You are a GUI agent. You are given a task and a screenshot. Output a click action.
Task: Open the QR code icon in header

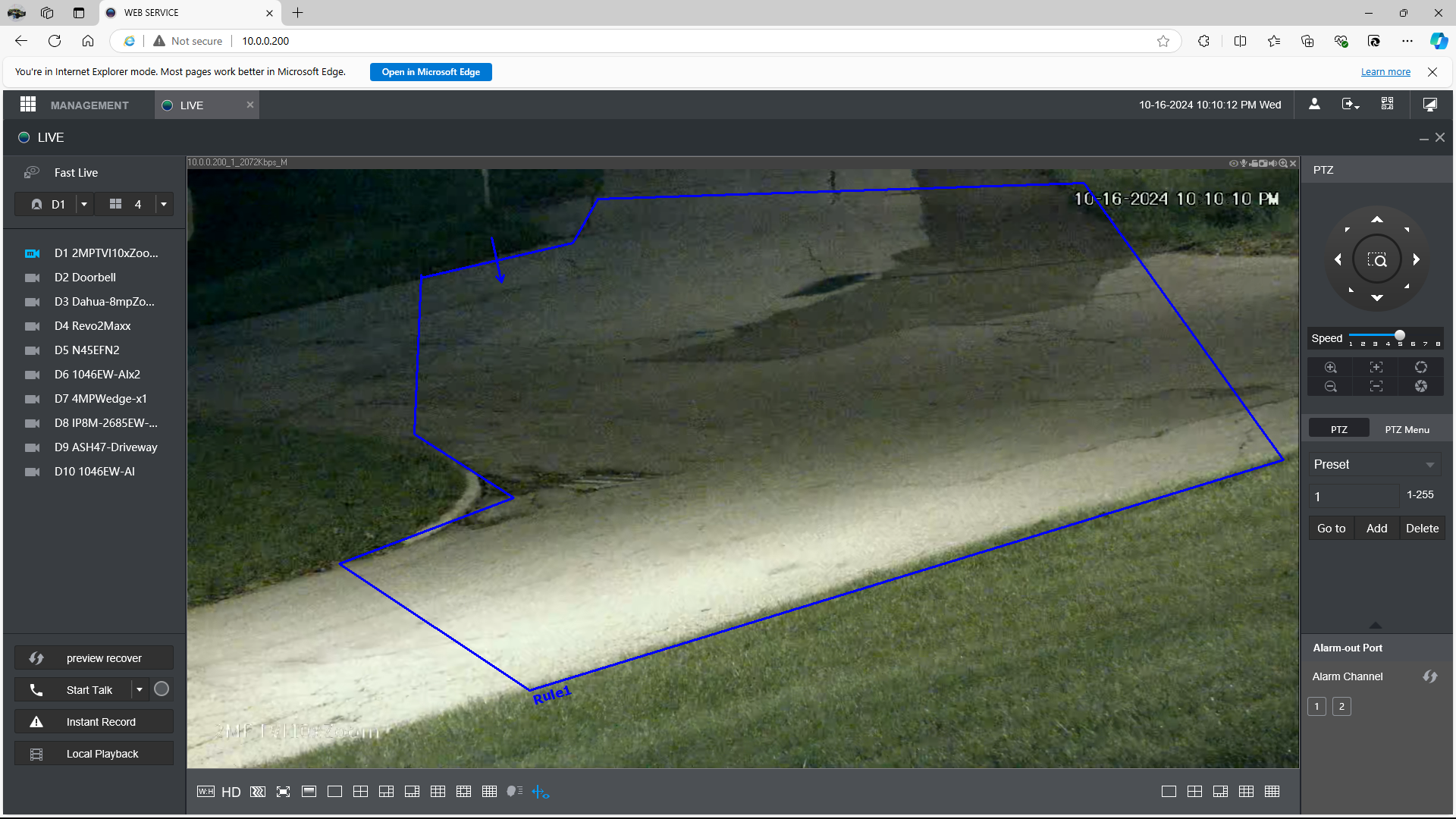tap(1387, 104)
